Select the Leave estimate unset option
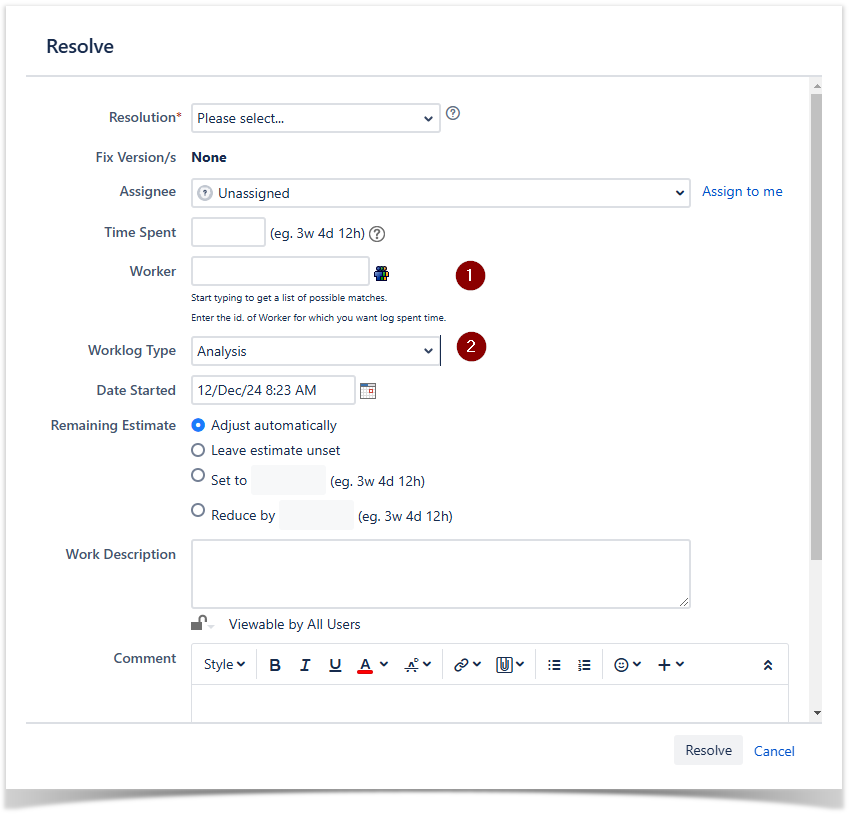The height and width of the screenshot is (818, 856). [198, 450]
